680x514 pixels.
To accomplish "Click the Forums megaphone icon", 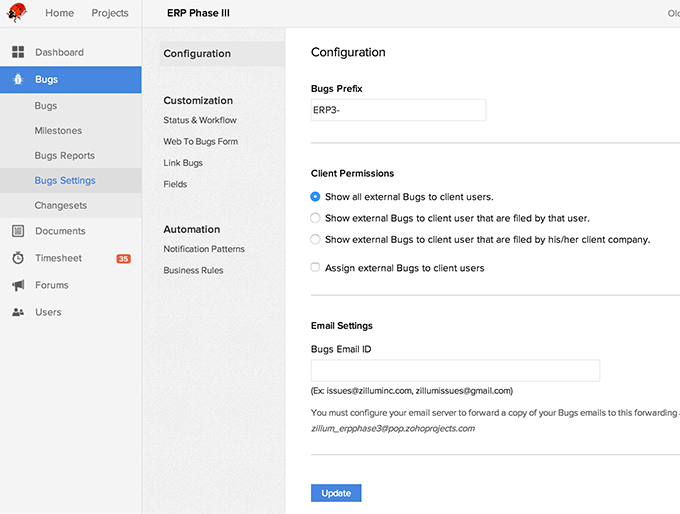I will point(18,285).
